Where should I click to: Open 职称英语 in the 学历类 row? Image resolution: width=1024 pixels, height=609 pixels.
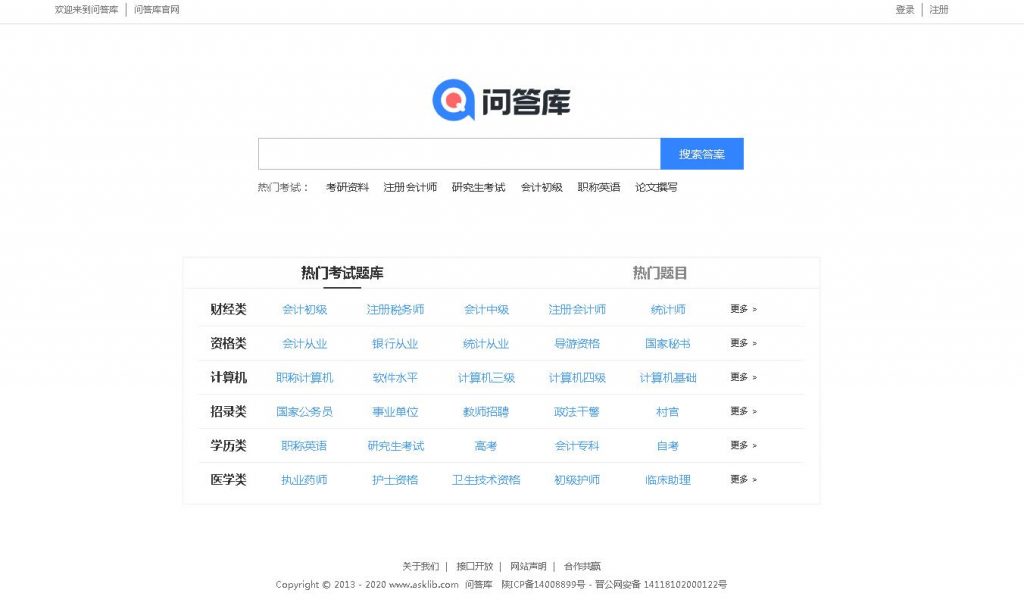point(304,445)
